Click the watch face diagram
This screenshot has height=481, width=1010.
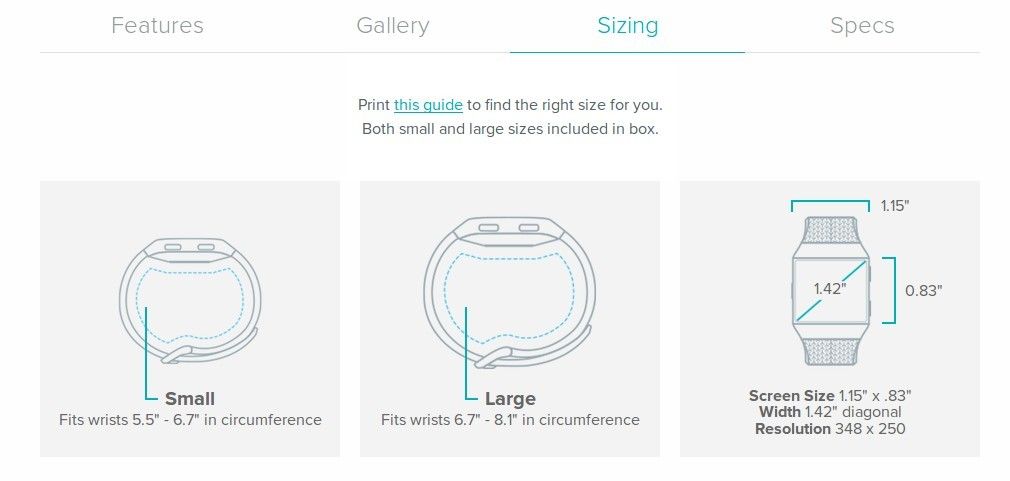coord(830,289)
